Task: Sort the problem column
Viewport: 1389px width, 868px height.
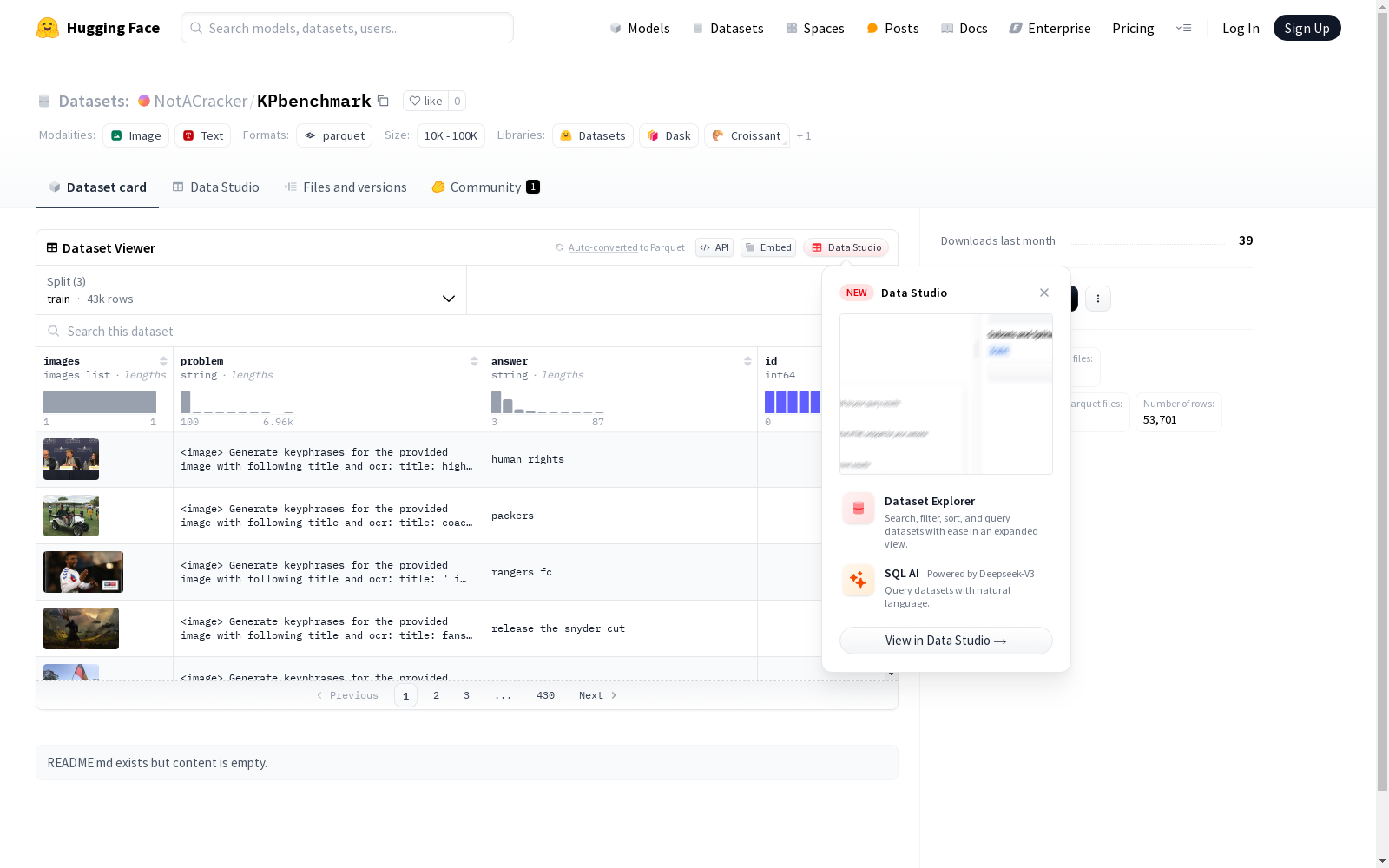Action: pyautogui.click(x=474, y=361)
